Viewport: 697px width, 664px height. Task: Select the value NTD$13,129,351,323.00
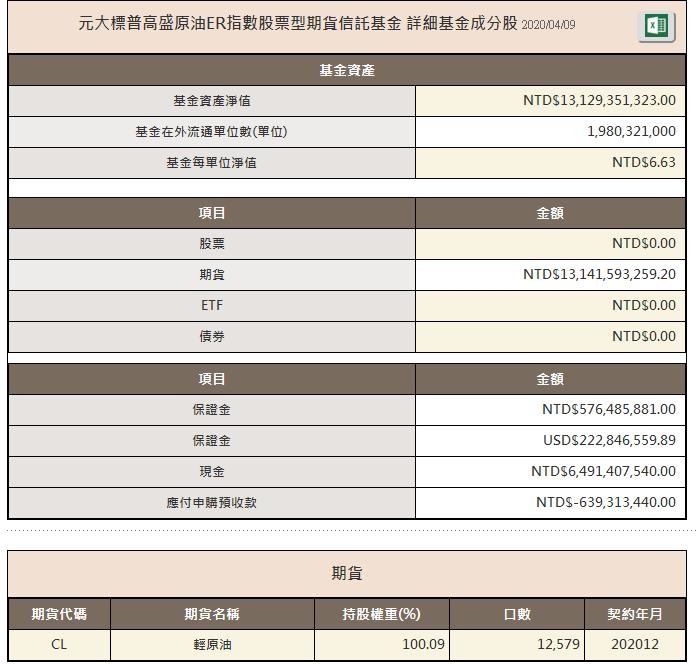[599, 100]
